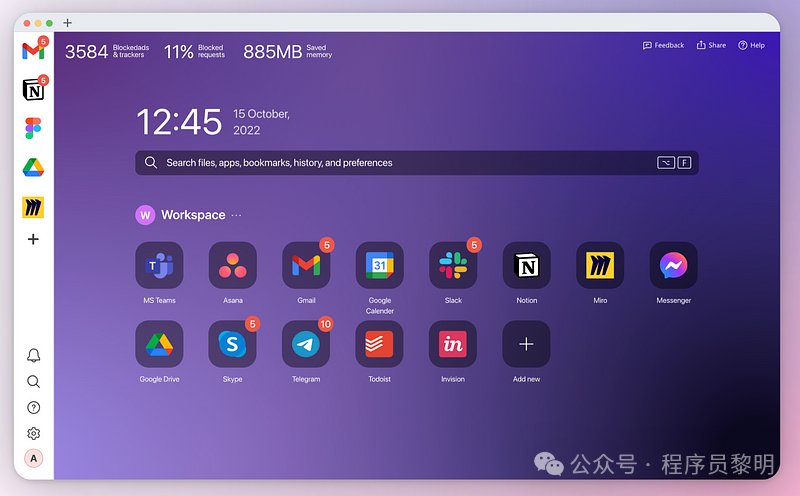Open Notion in the left sidebar
The height and width of the screenshot is (496, 800).
[33, 90]
